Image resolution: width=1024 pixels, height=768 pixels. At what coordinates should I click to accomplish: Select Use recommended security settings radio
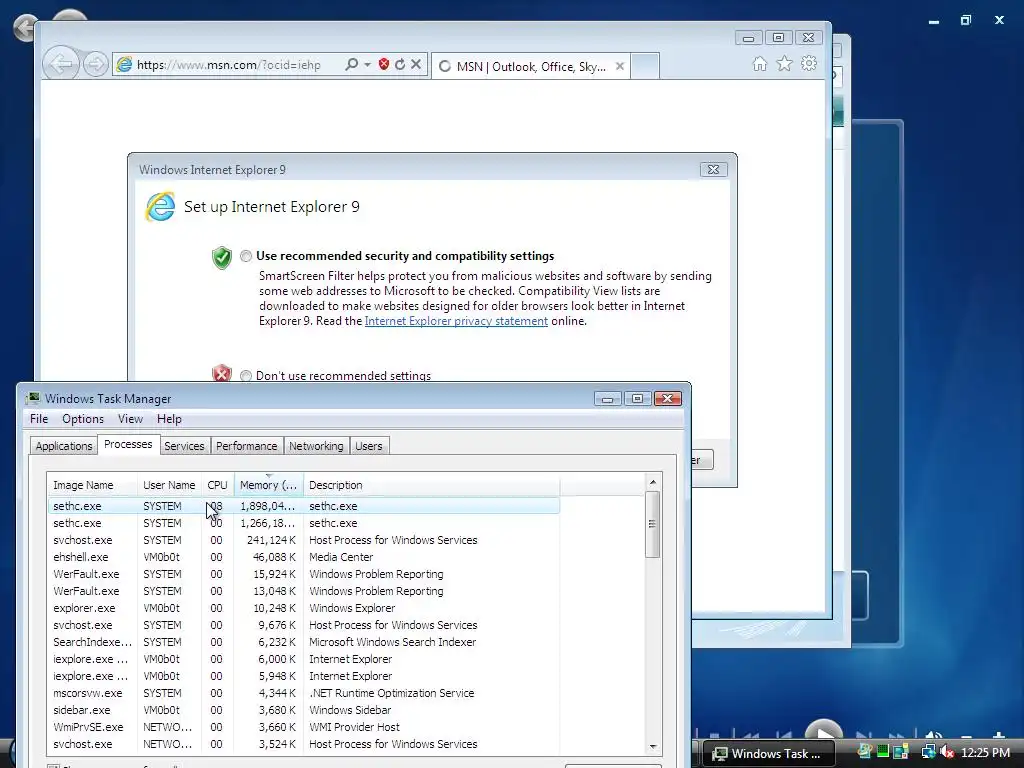click(x=246, y=256)
